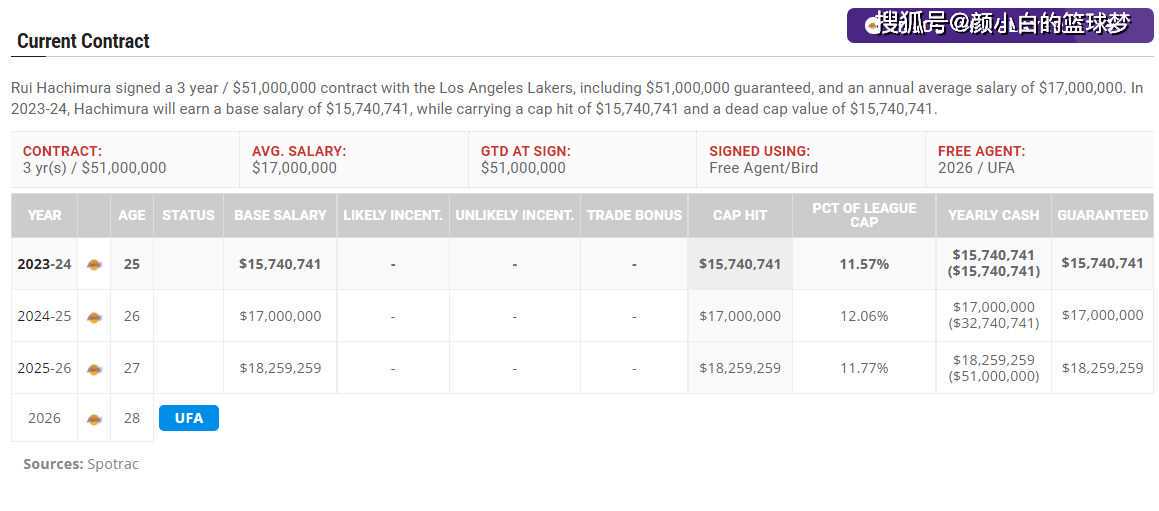Click the Lakers logo in the 2026 row

click(94, 419)
